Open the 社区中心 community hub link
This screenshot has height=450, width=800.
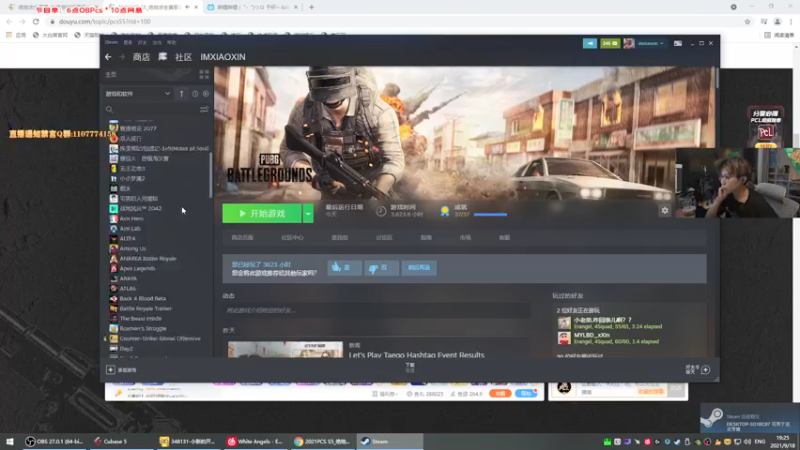pos(292,238)
